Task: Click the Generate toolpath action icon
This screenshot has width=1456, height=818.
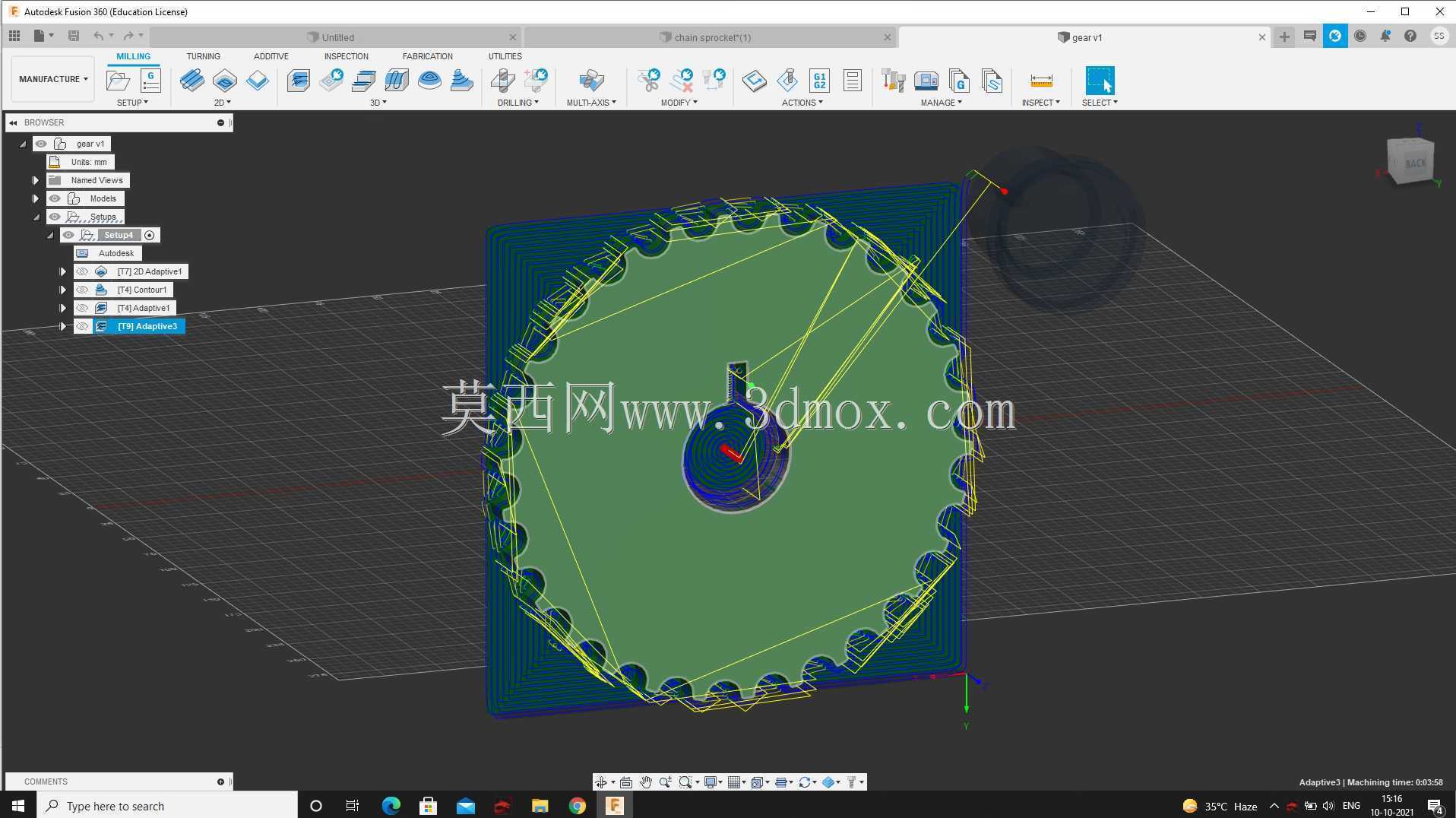Action: click(x=755, y=81)
